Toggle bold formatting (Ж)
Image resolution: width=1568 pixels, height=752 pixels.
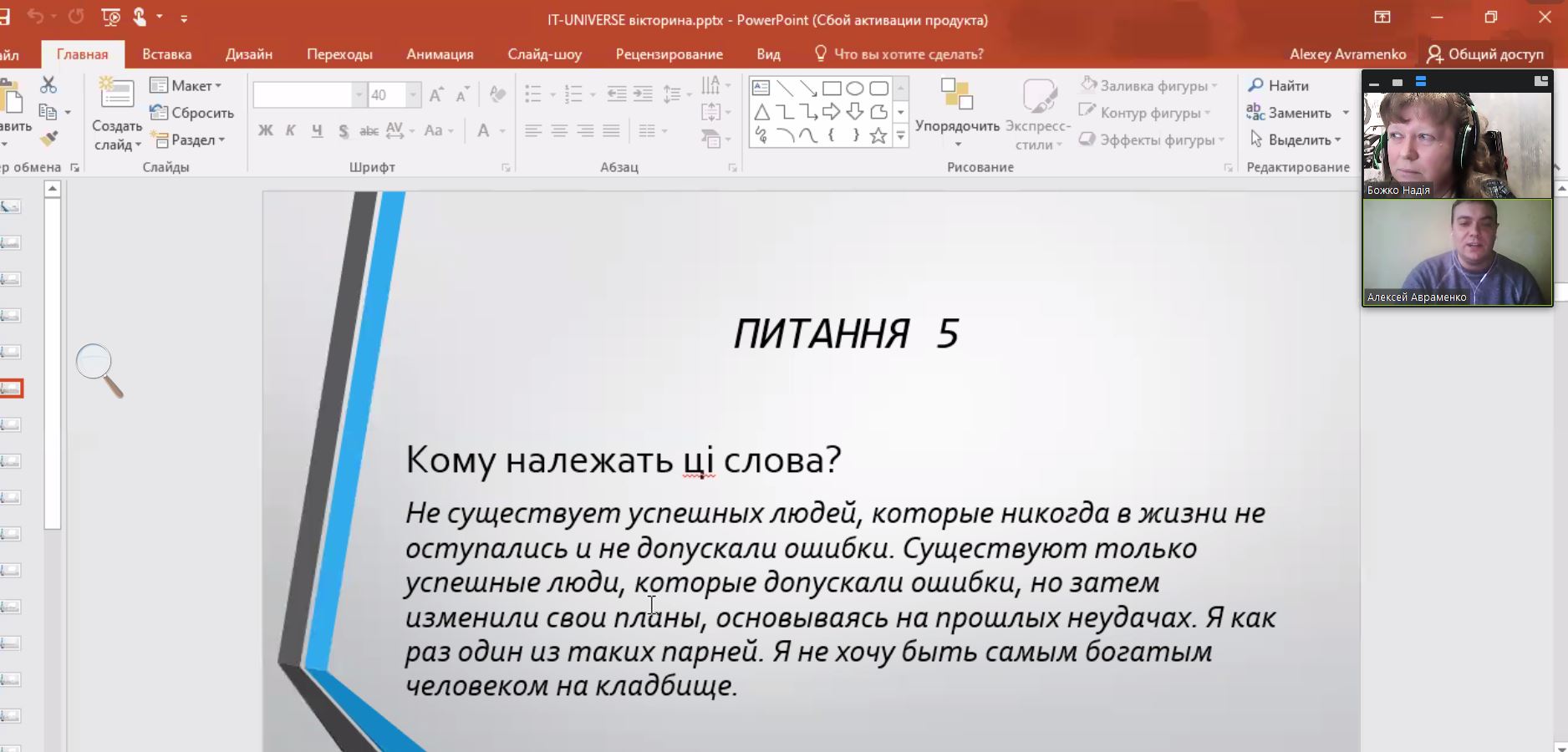tap(265, 130)
